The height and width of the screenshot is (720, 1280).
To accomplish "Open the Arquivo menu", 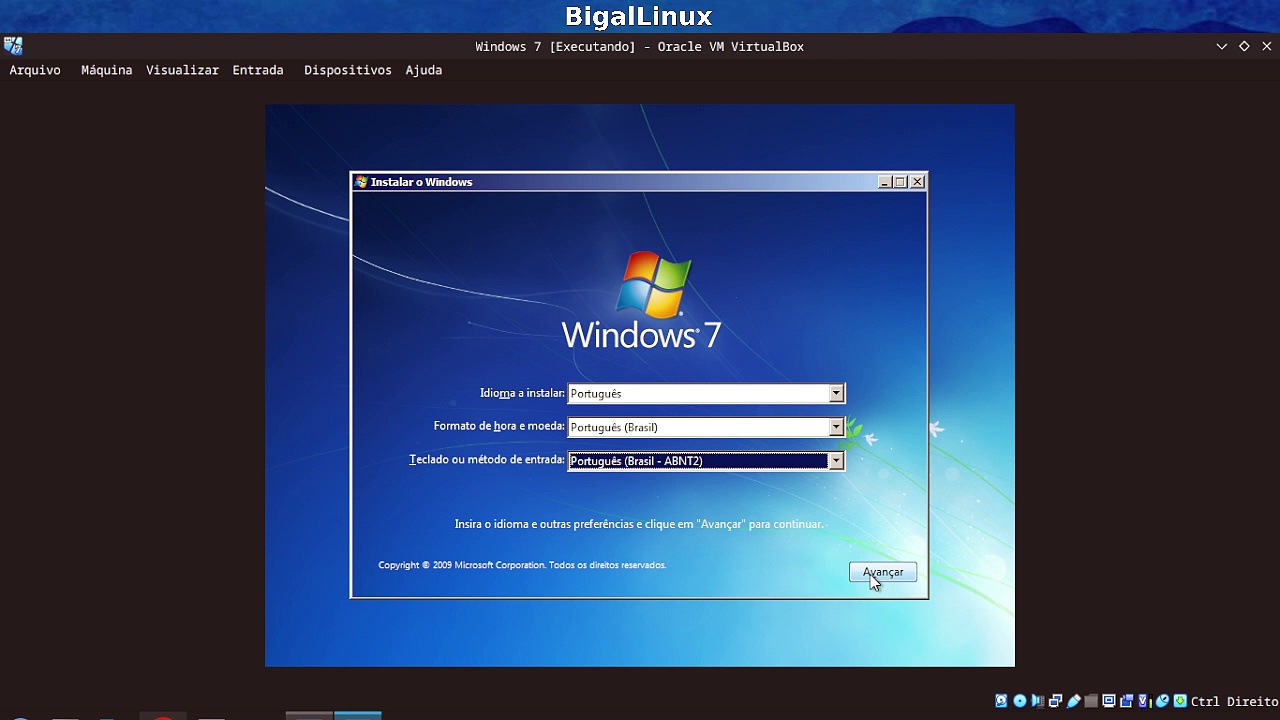I will point(35,70).
